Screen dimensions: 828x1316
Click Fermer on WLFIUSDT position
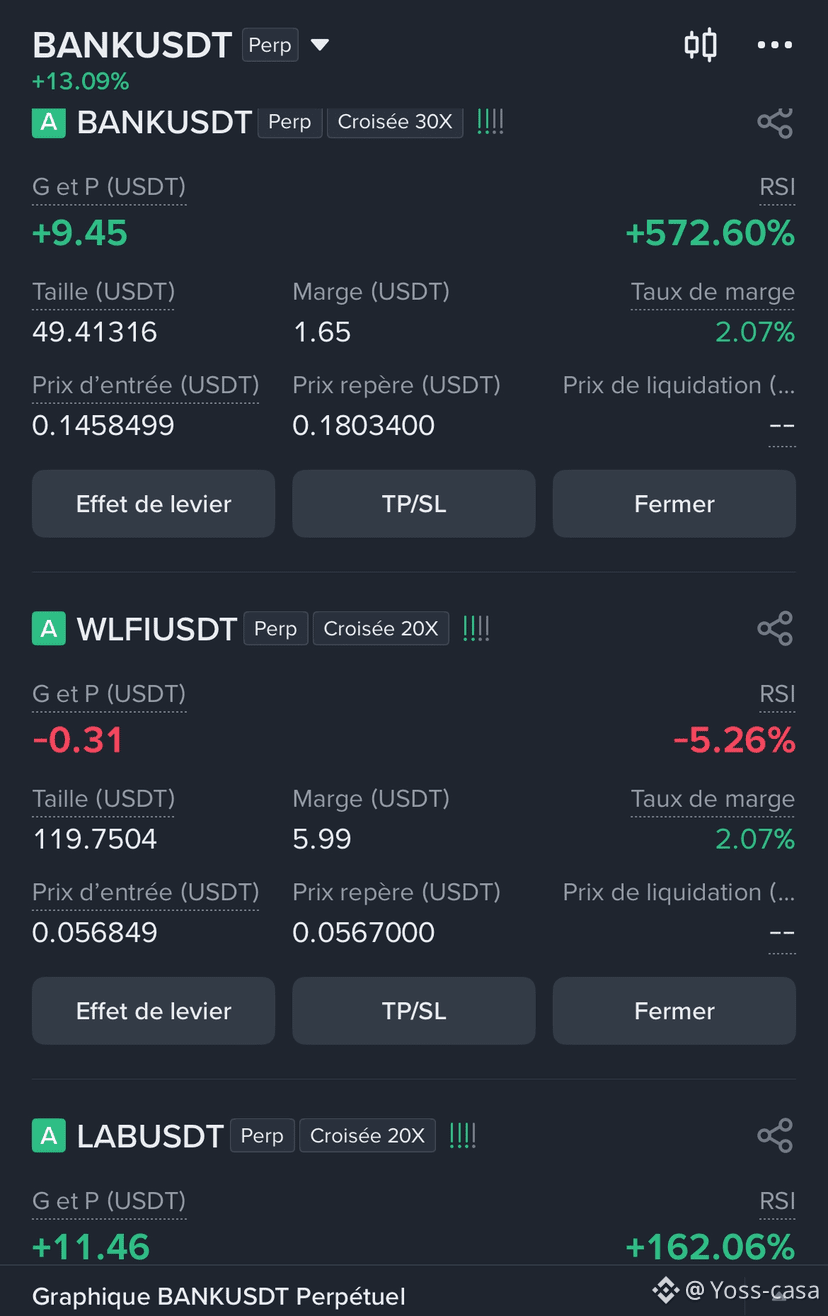click(x=674, y=1011)
